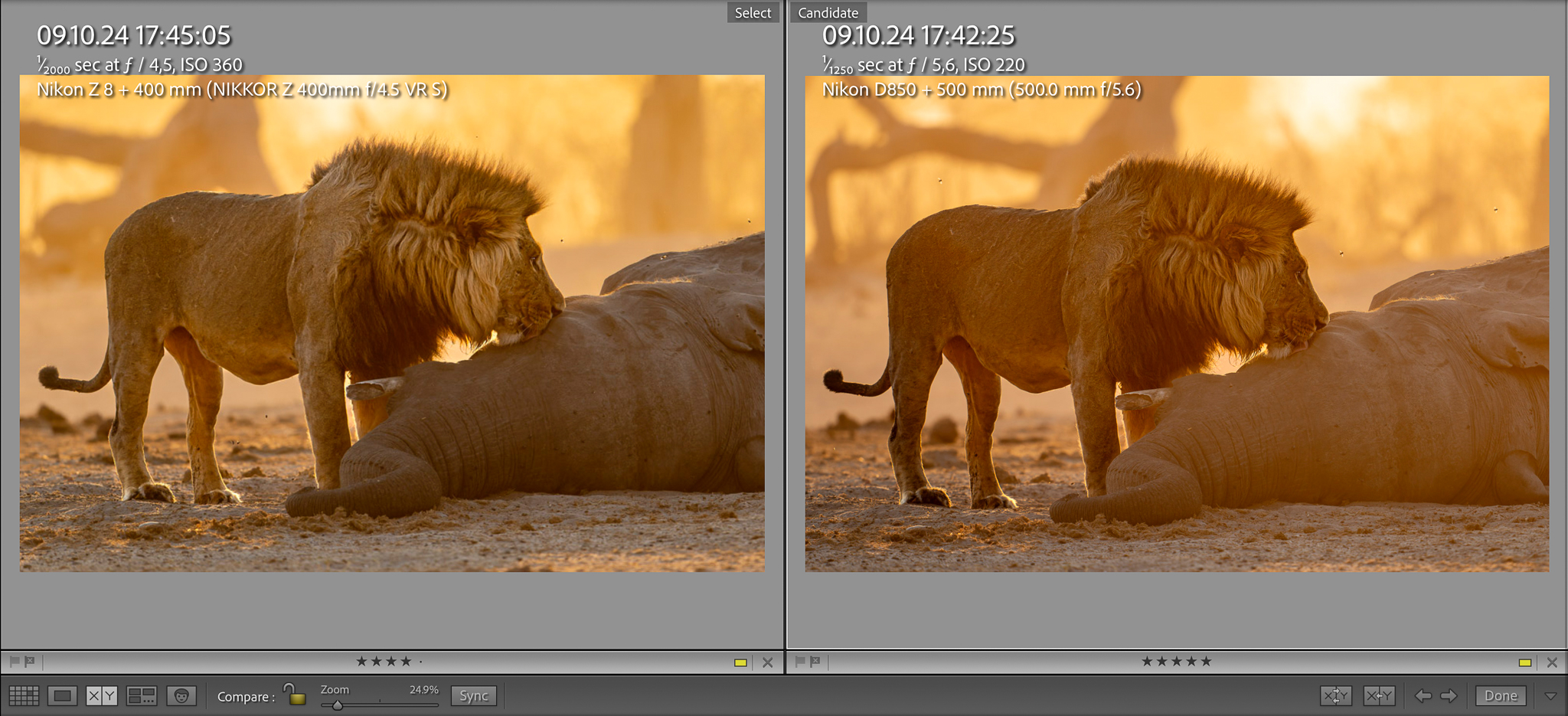The width and height of the screenshot is (1568, 716).
Task: Click yellow color label on Candidate photo
Action: (1525, 662)
